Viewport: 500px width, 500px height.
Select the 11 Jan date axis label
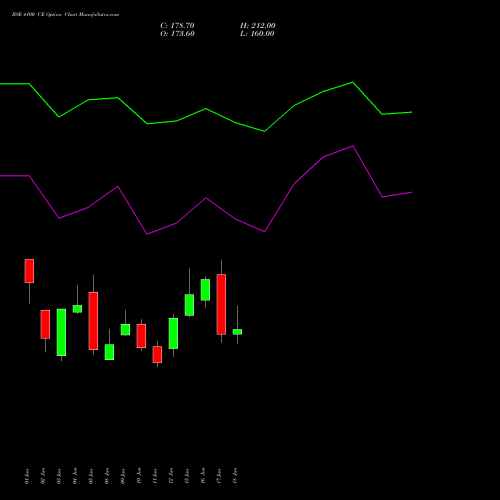155,476
